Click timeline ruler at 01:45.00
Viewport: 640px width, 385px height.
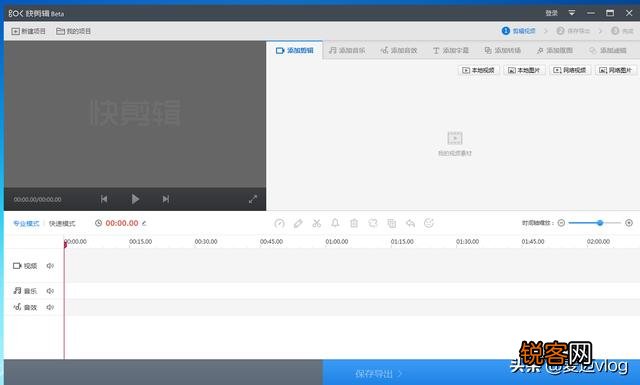(533, 242)
